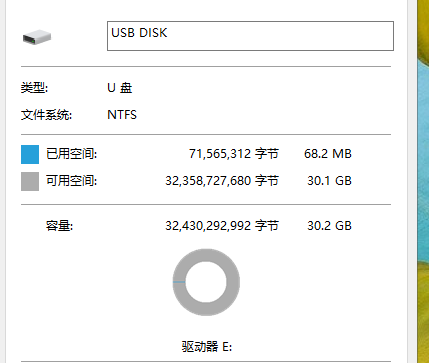Image resolution: width=429 pixels, height=363 pixels.
Task: Click the 文件系统 label
Action: click(46, 115)
